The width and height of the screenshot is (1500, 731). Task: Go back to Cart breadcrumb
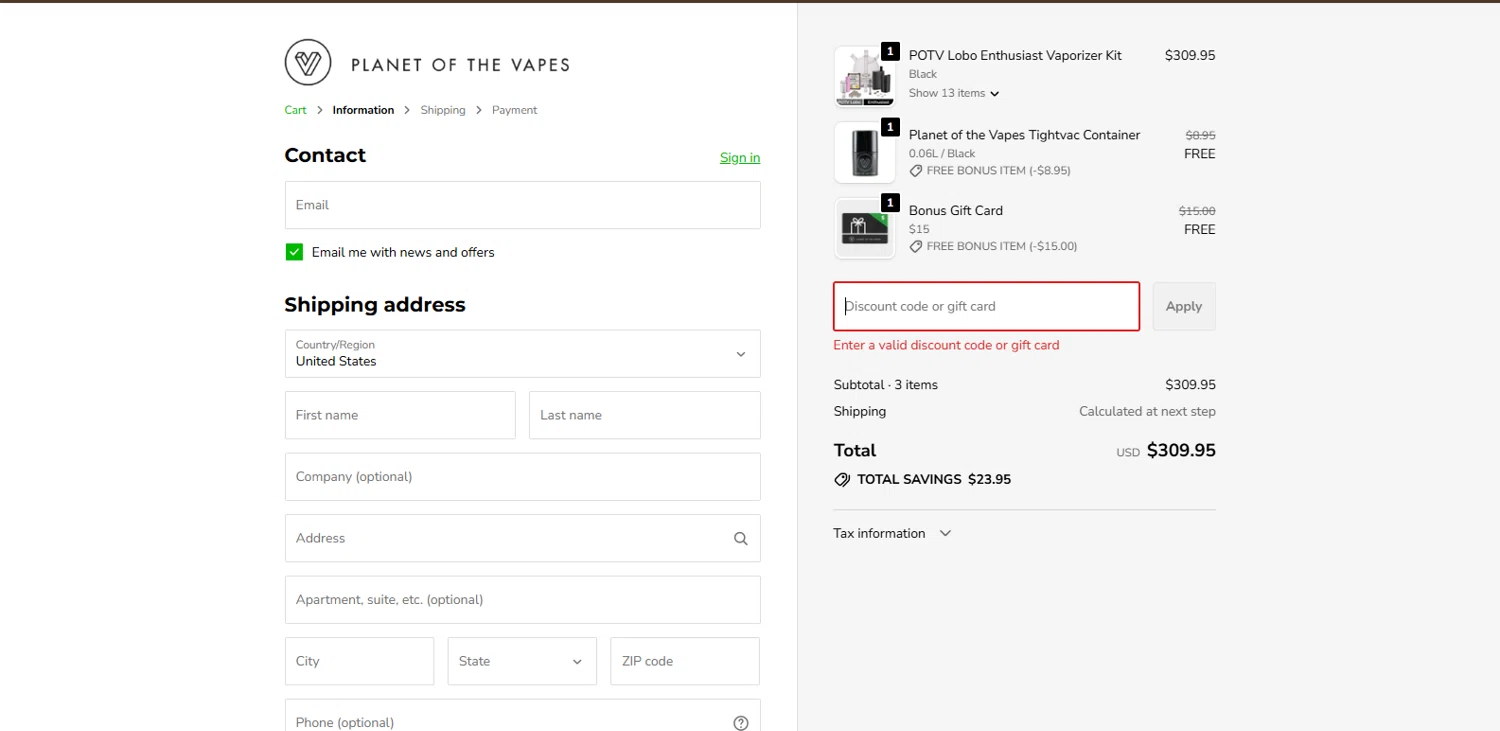point(295,110)
